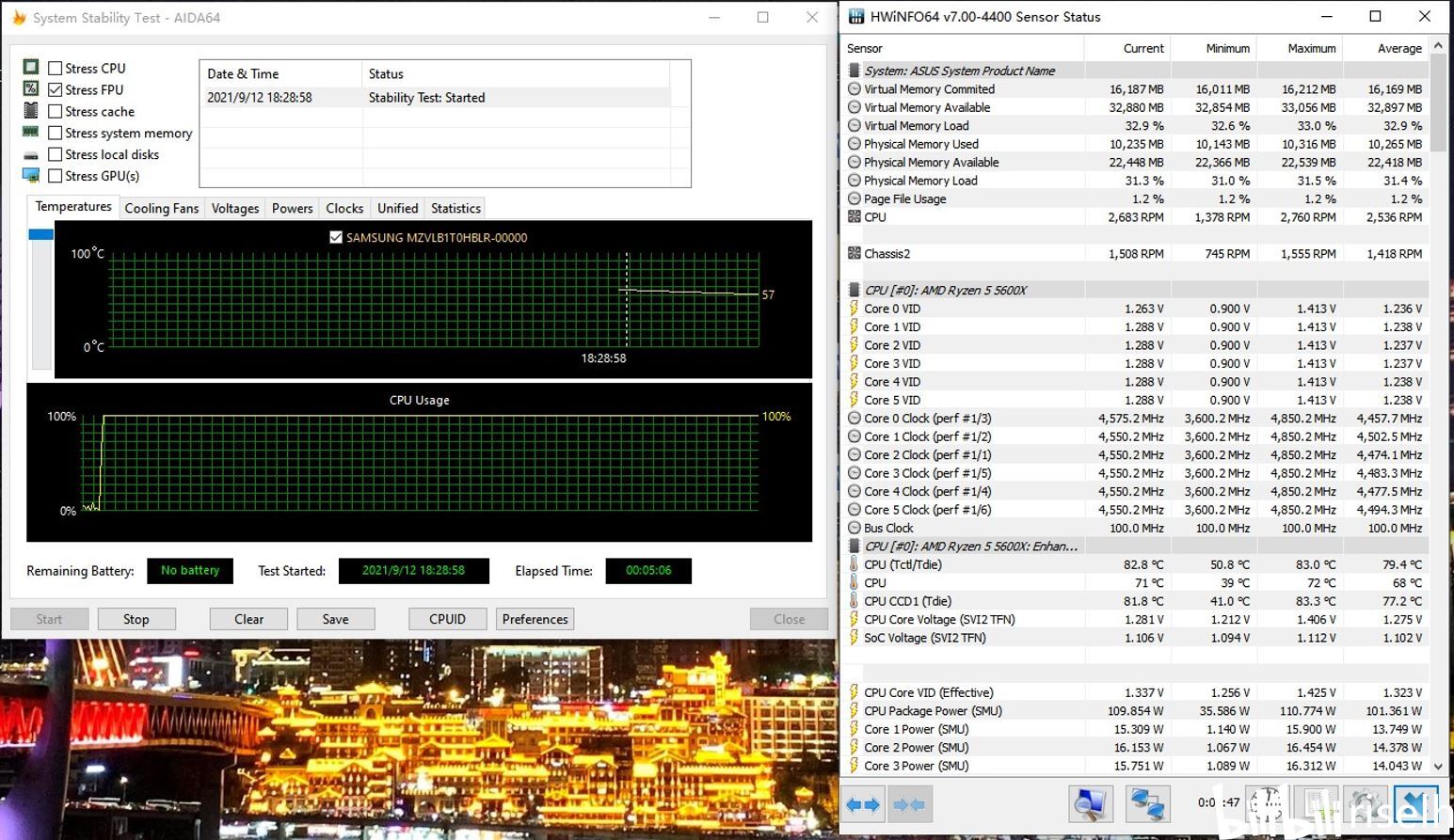This screenshot has height=840, width=1454.
Task: Open HWiNFO network remote monitors icon
Action: click(1148, 804)
